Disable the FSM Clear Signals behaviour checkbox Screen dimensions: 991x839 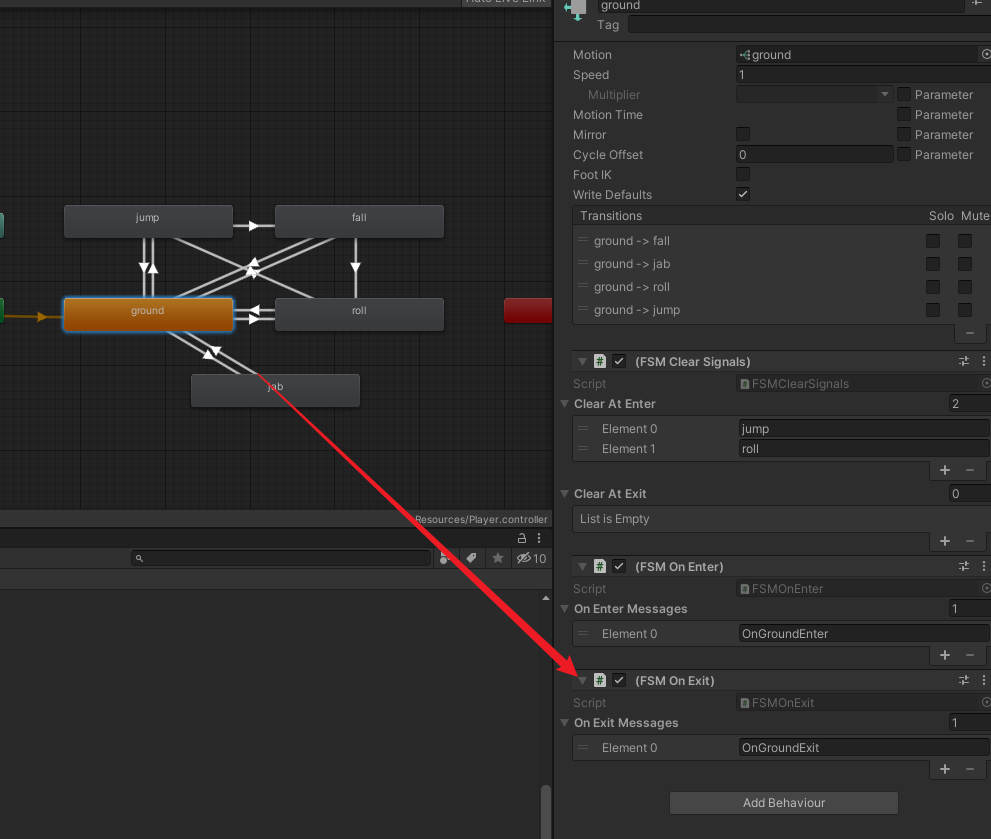pos(619,361)
